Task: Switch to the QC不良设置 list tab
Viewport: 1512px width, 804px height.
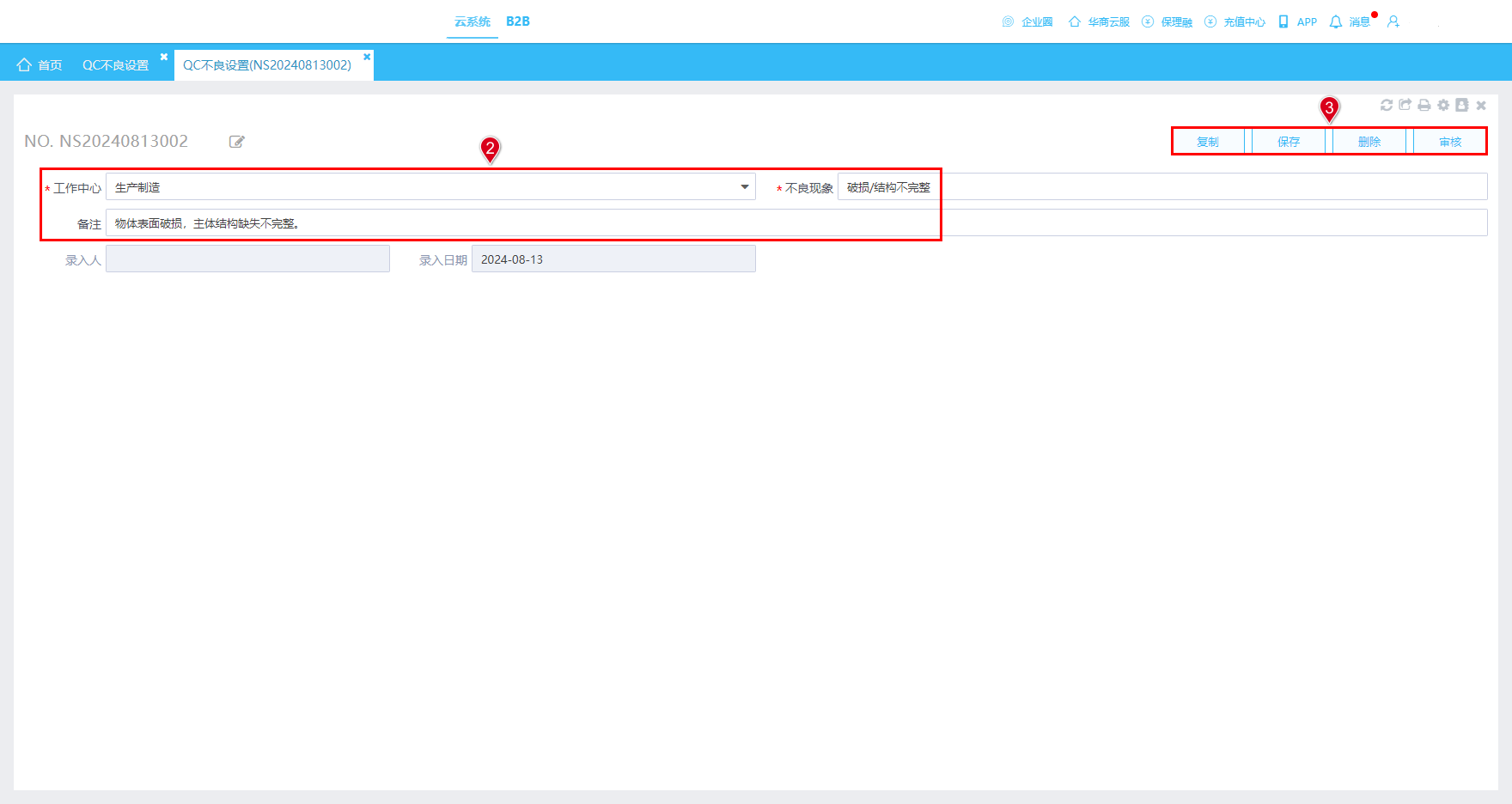Action: point(115,65)
